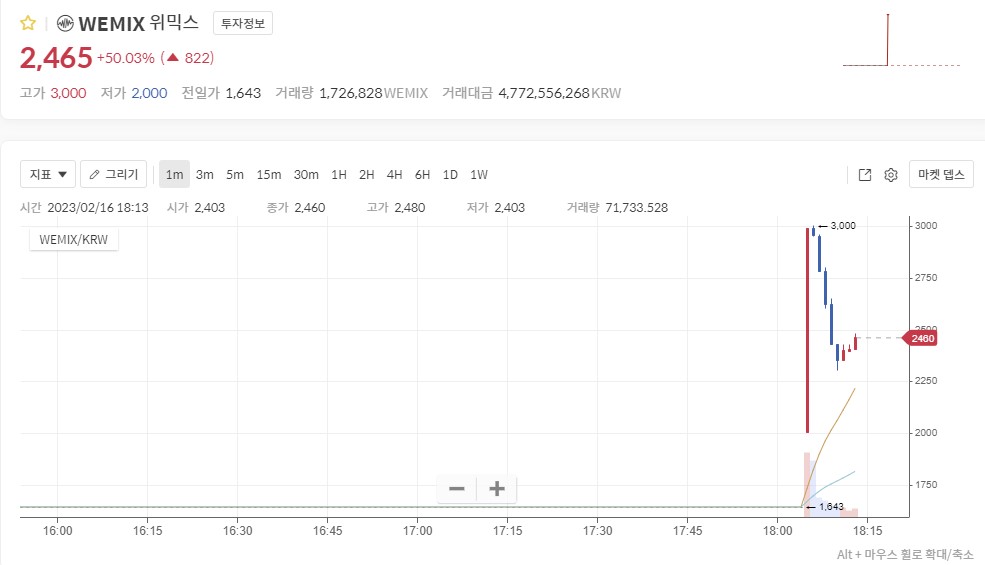Screen dimensions: 985x565
Task: Click the 2750 price axis label
Action: 926,278
